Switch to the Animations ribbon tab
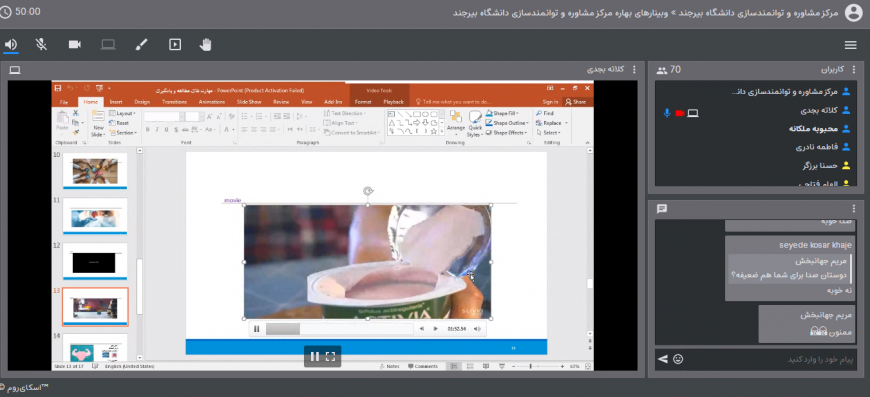Viewport: 870px width, 397px height. click(211, 102)
